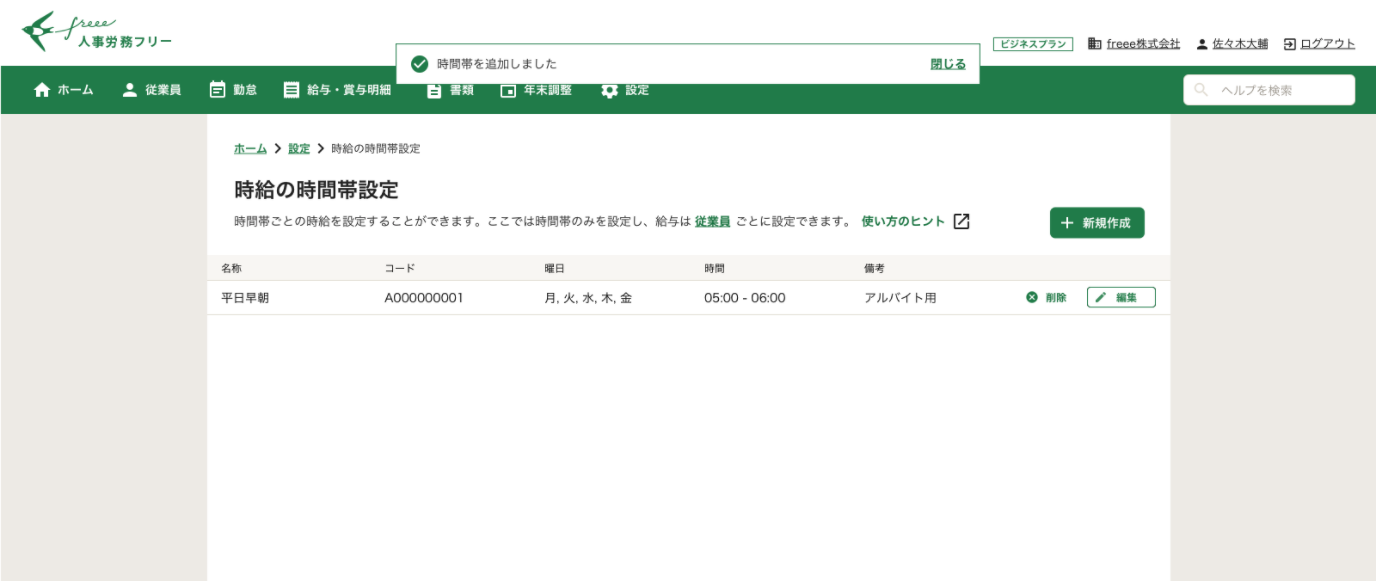Click the settings gear icon in the navbar
Screen dimensions: 1377x581
pyautogui.click(x=609, y=89)
